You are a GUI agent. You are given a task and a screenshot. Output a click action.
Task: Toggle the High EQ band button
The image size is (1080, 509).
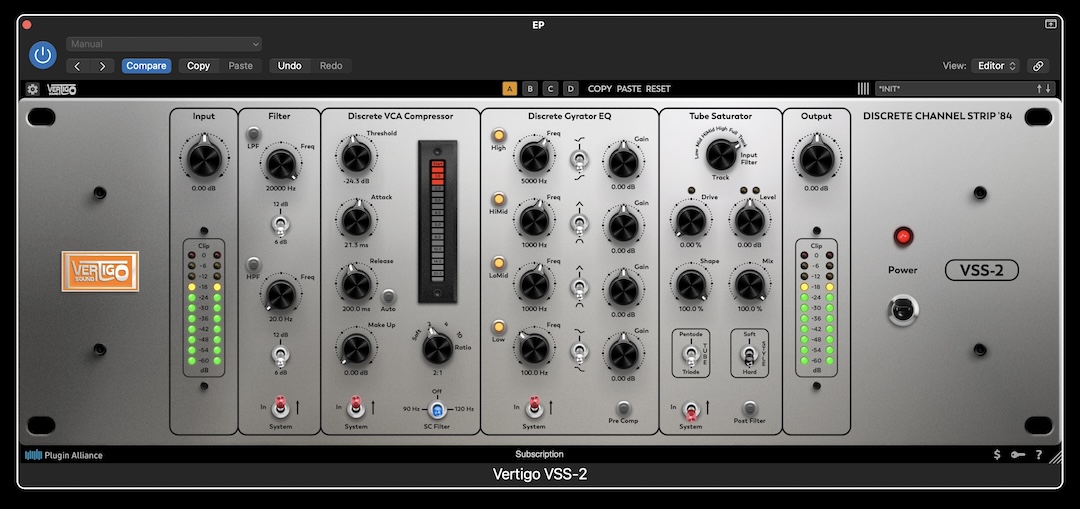(x=498, y=135)
